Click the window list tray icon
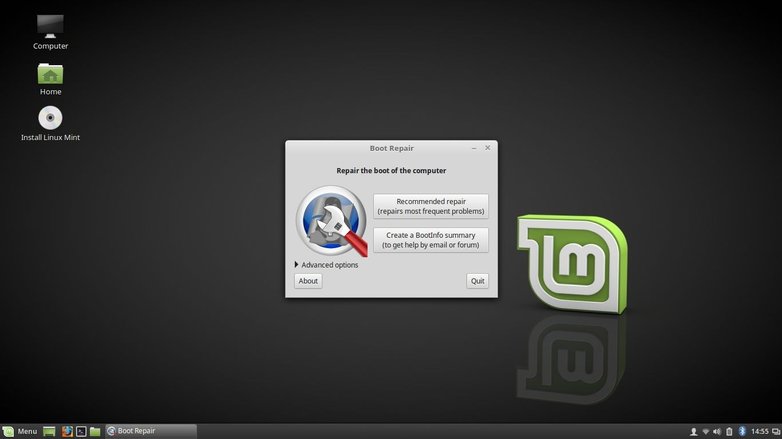 [776, 432]
